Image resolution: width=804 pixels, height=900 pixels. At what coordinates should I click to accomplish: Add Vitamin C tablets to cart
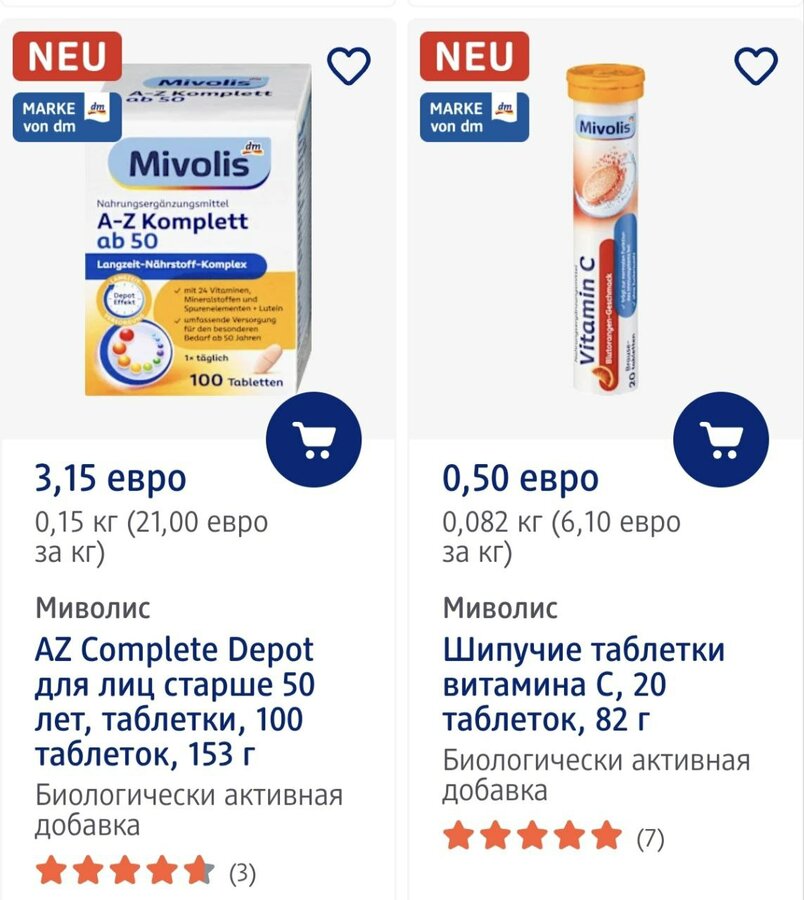tap(721, 439)
